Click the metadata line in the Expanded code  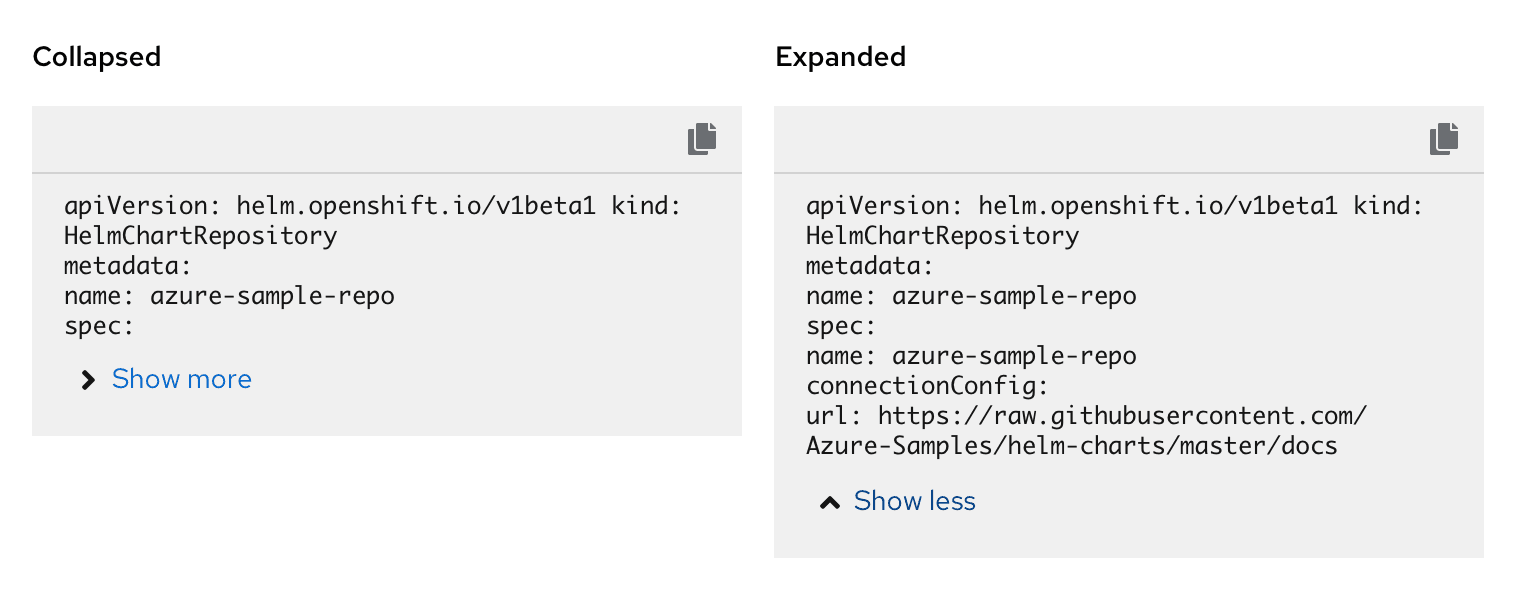pyautogui.click(x=869, y=266)
